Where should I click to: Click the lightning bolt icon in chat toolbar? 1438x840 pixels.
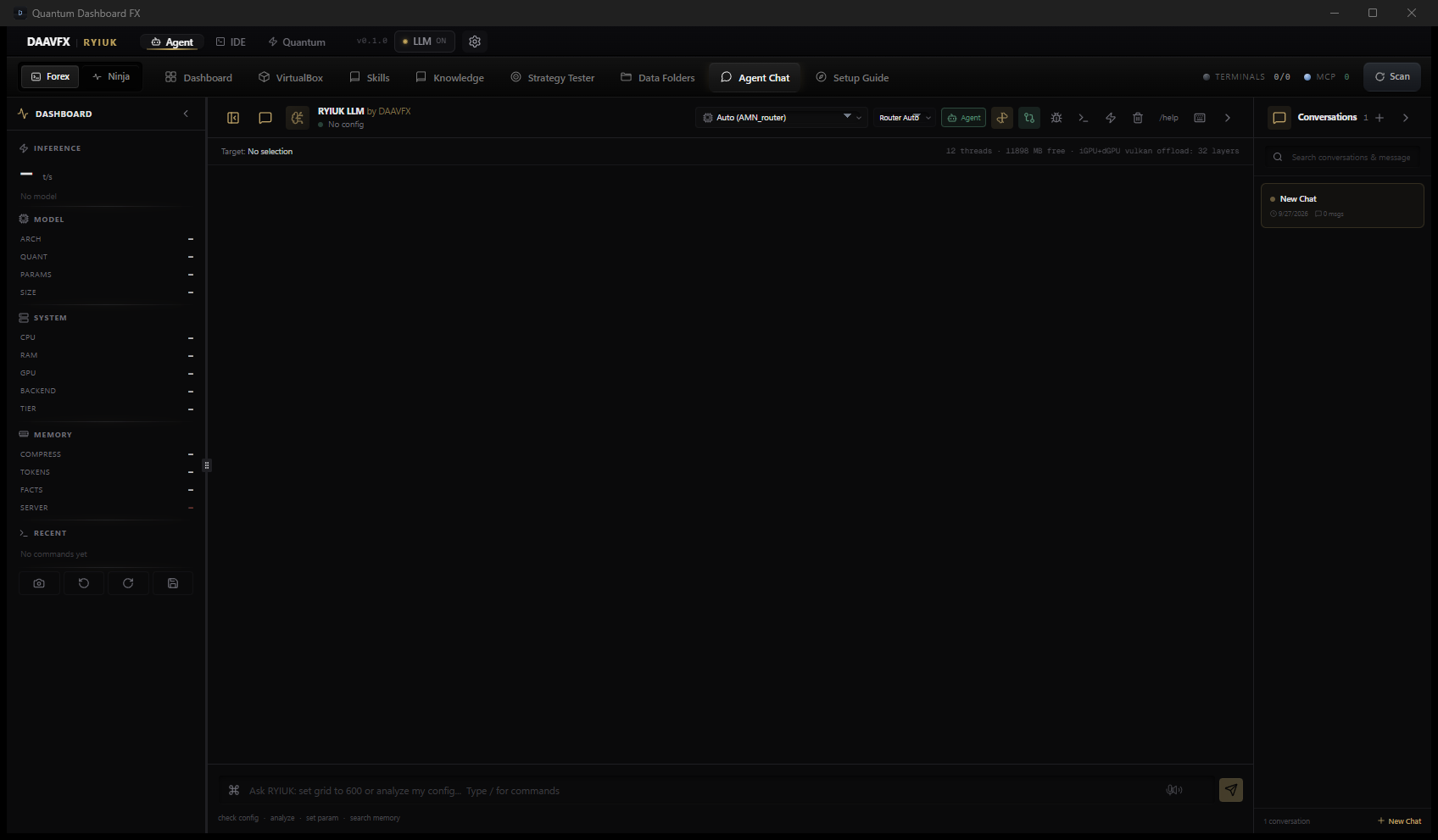(1111, 118)
